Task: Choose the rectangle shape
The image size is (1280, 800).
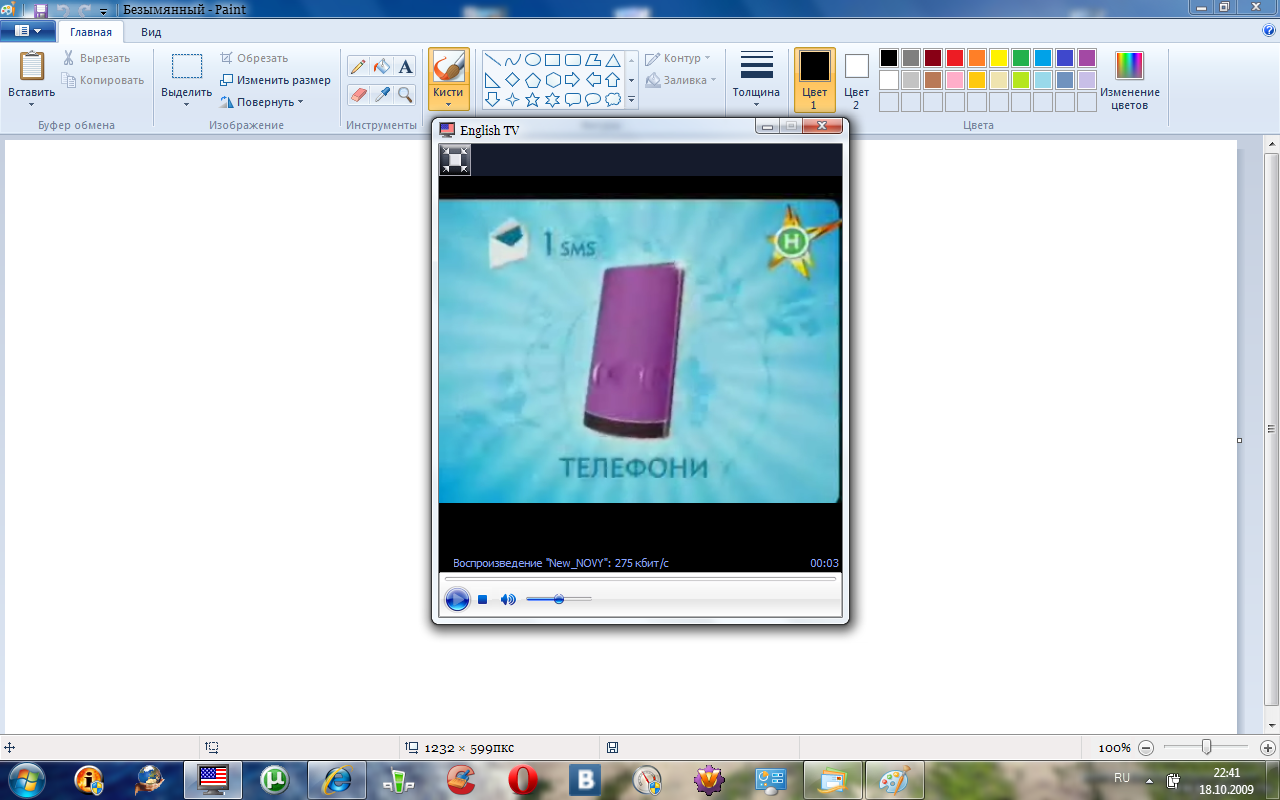Action: pyautogui.click(x=552, y=60)
